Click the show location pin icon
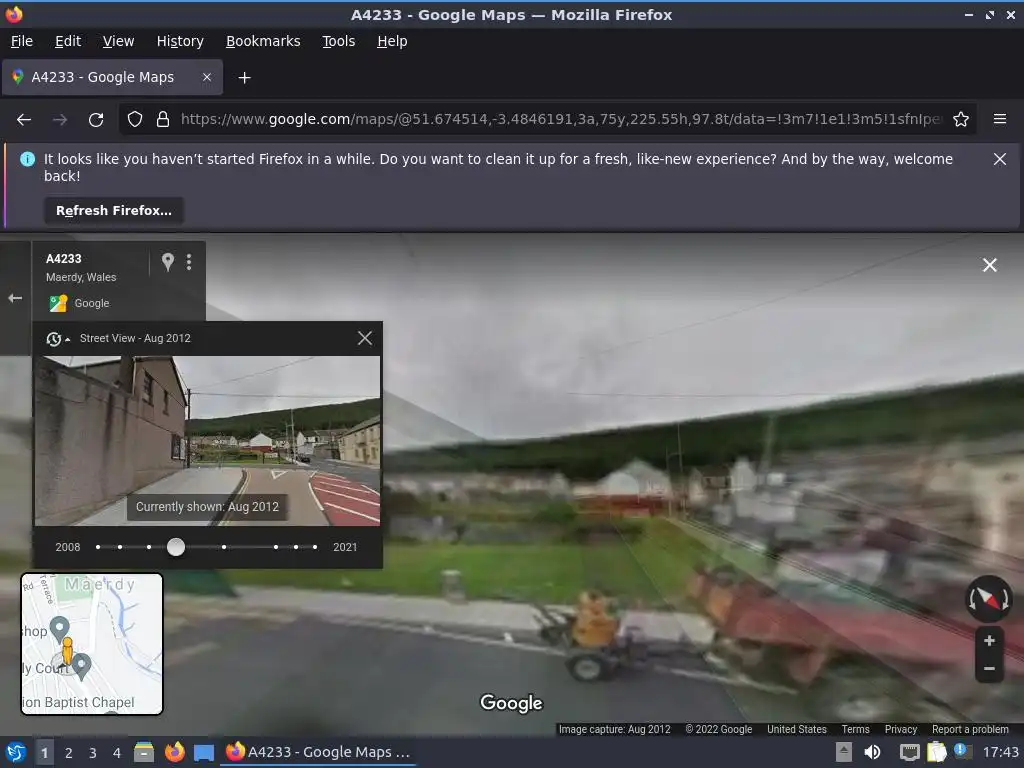 coord(168,262)
